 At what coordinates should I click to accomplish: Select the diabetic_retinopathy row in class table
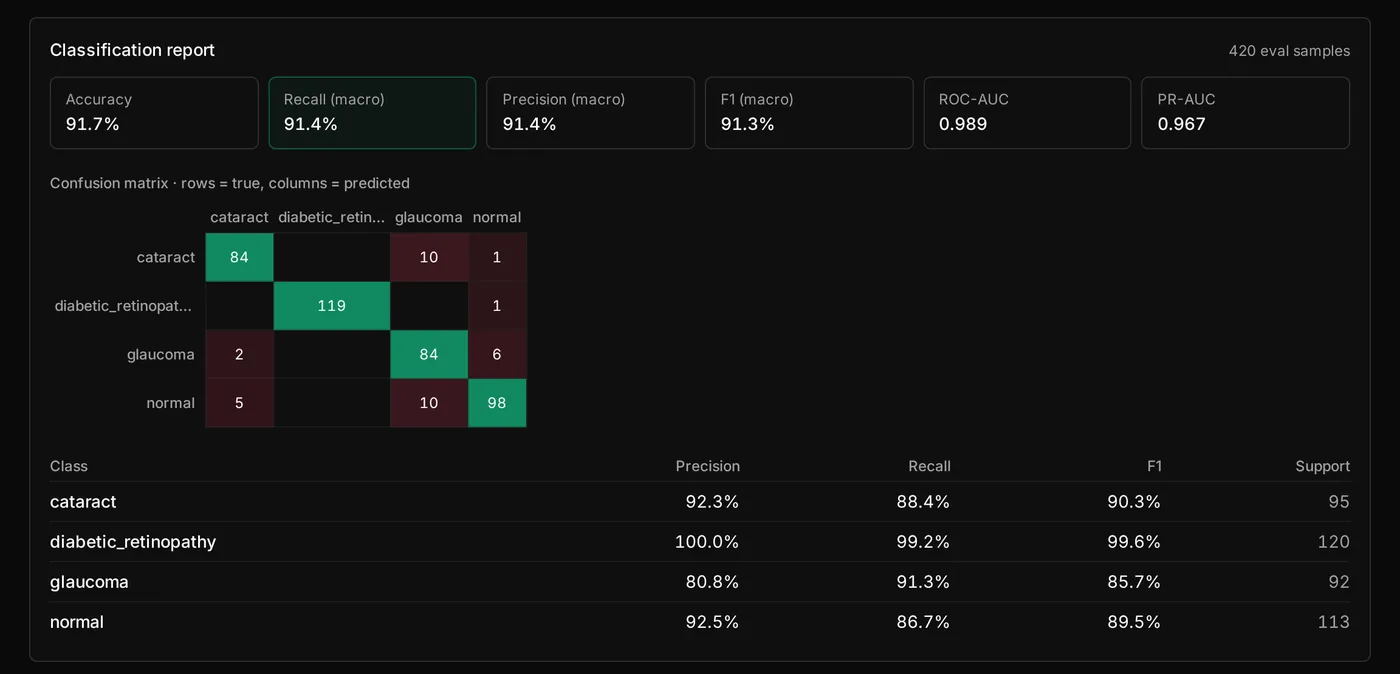700,542
